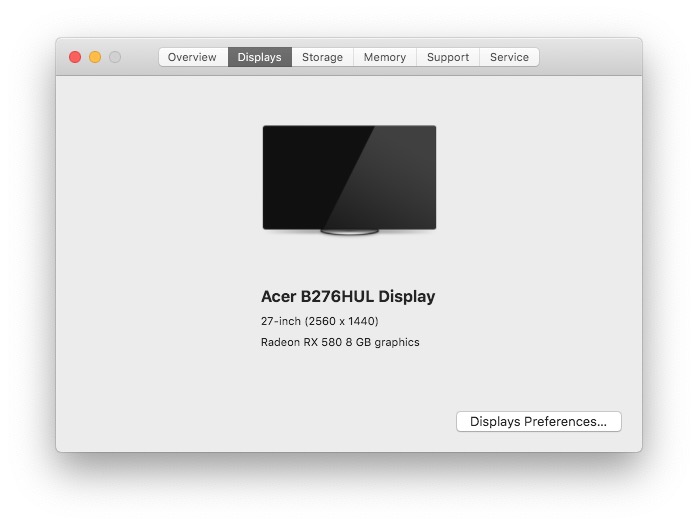Open the Storage tab
Image resolution: width=698 pixels, height=526 pixels.
coord(322,57)
